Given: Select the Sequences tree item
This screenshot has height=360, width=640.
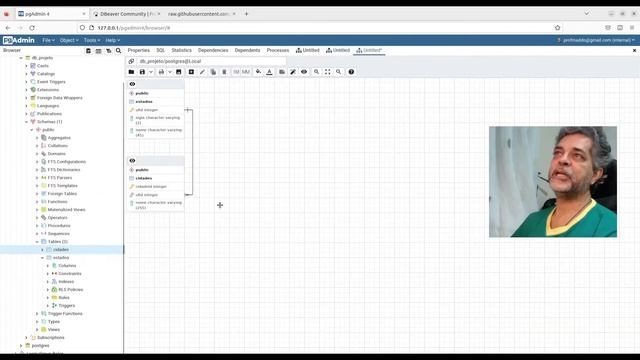Looking at the screenshot, I should tap(58, 234).
